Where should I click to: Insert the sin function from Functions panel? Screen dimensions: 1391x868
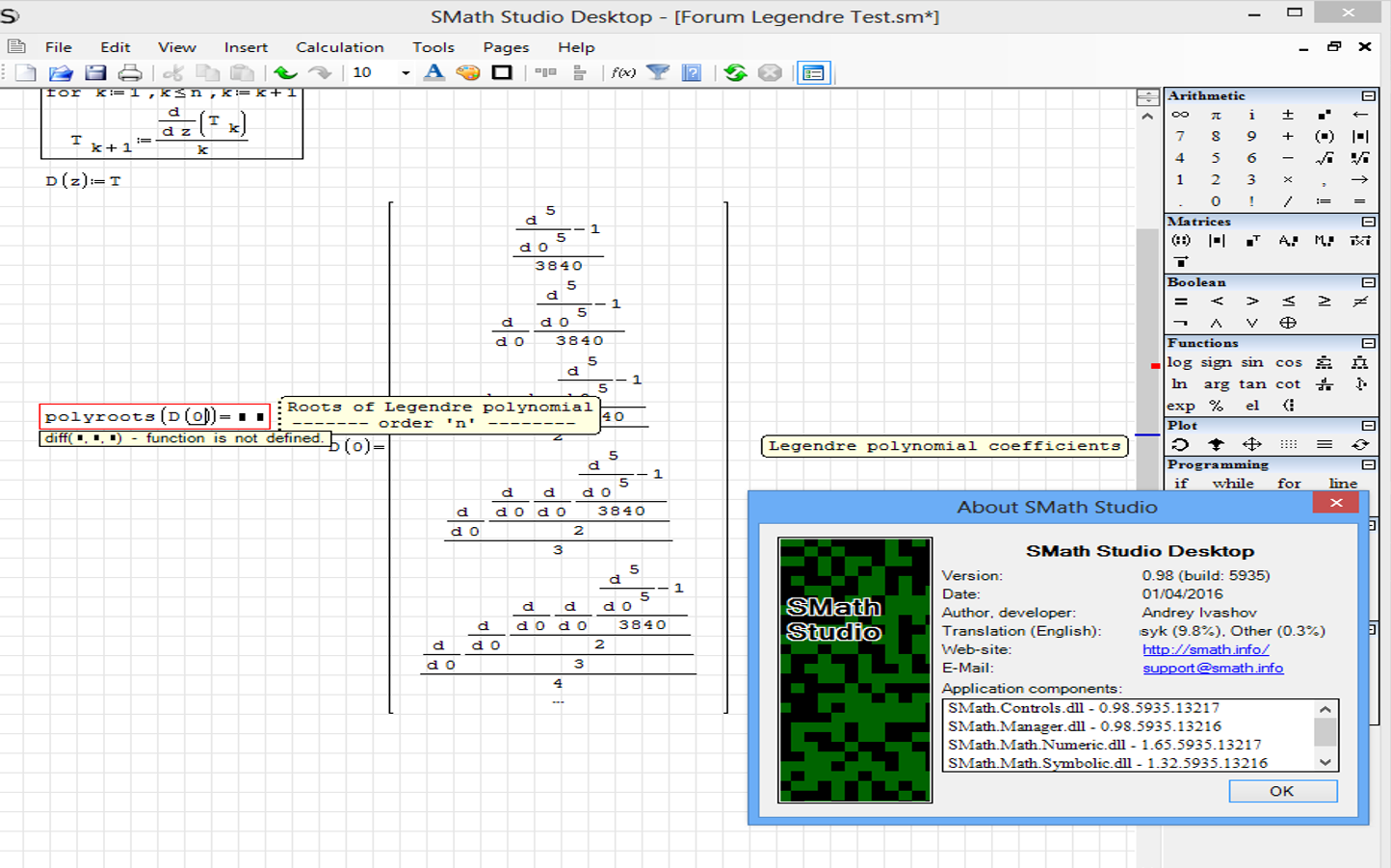click(1251, 363)
